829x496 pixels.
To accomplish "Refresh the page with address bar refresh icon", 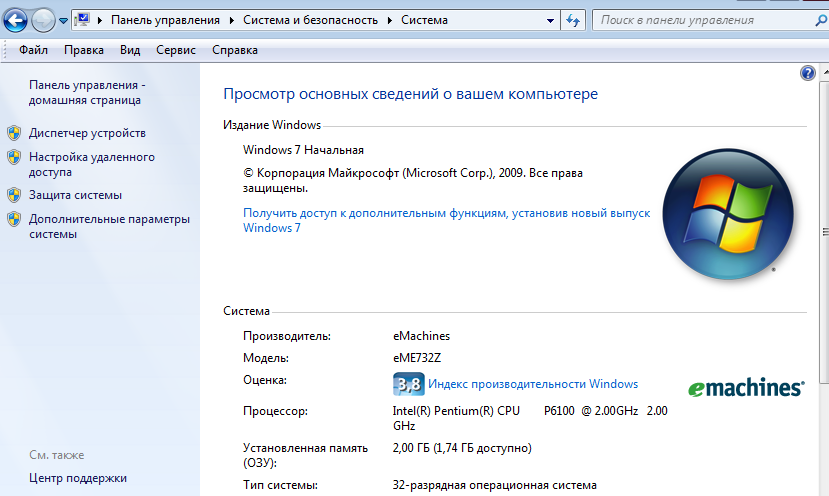I will [573, 21].
